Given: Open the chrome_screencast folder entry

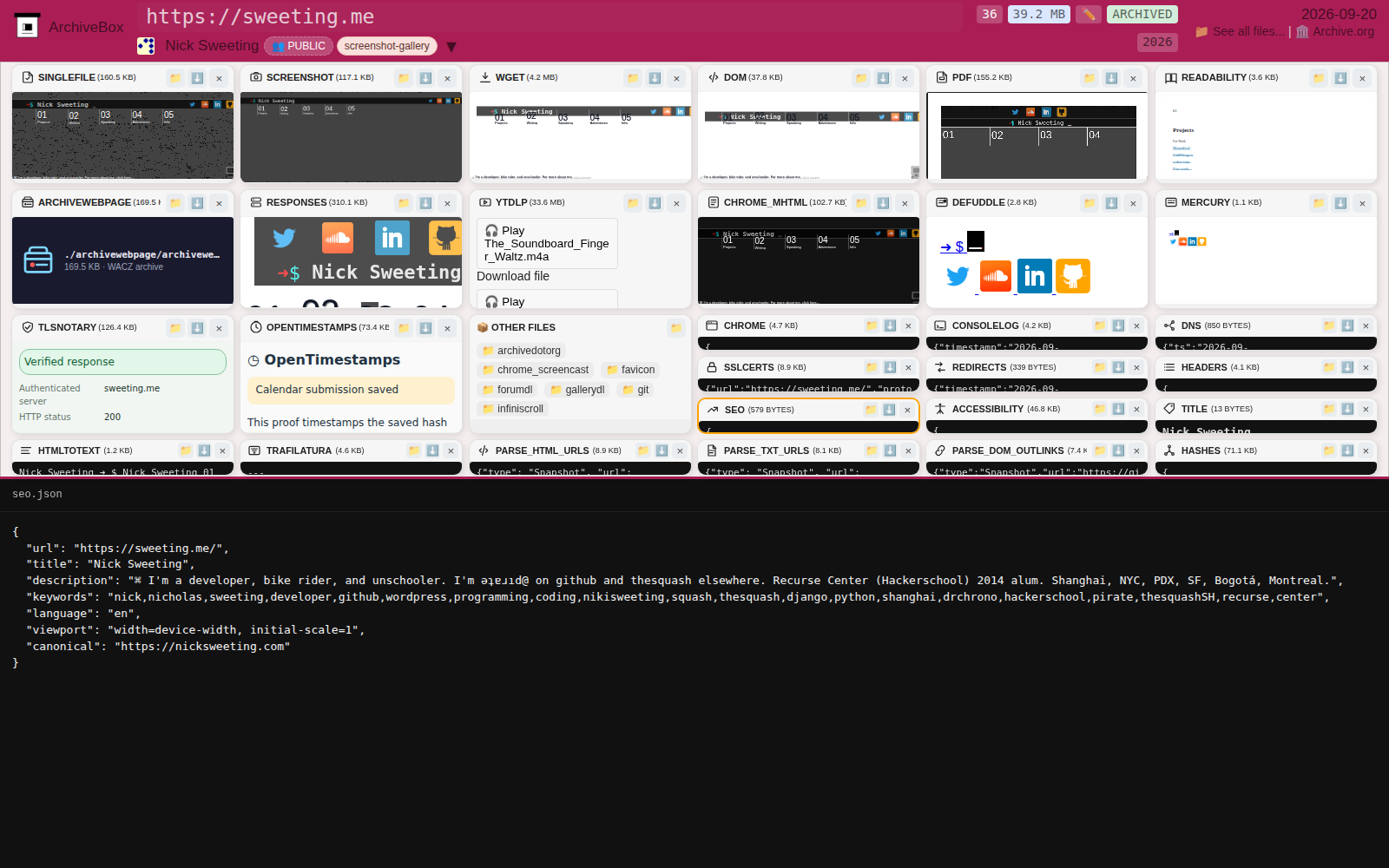Looking at the screenshot, I should tap(536, 370).
